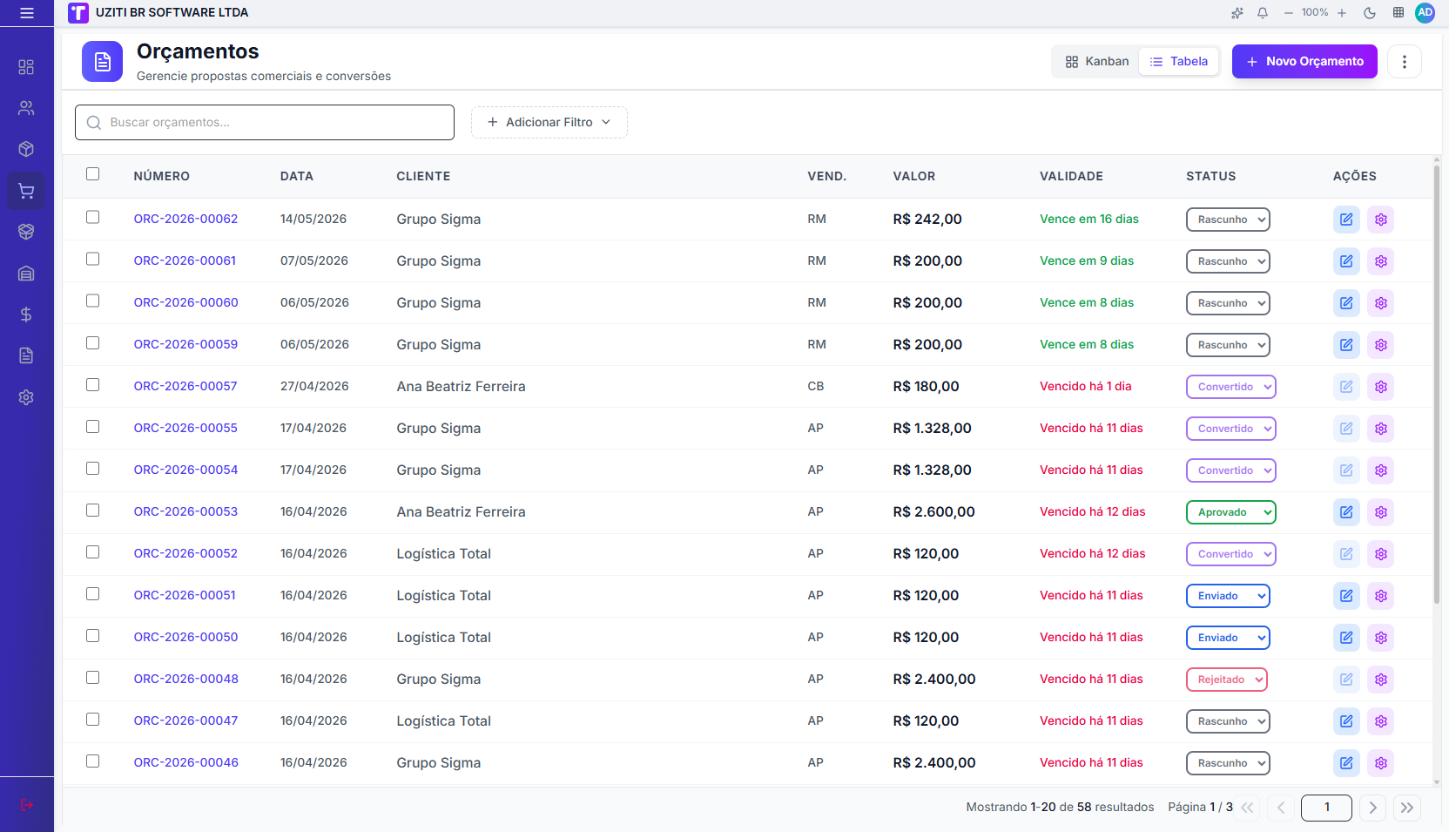The width and height of the screenshot is (1449, 832).
Task: Select checkbox for ORC-2026-00061
Action: click(93, 259)
